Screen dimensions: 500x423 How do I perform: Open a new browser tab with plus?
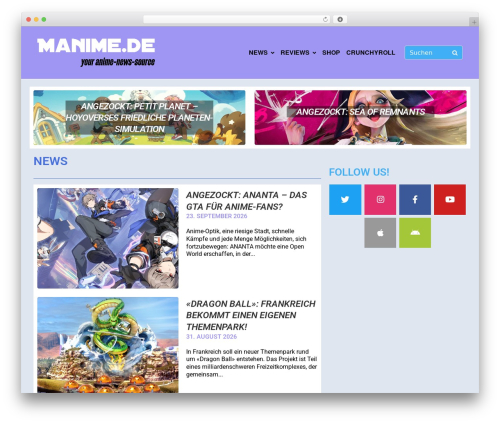click(474, 22)
